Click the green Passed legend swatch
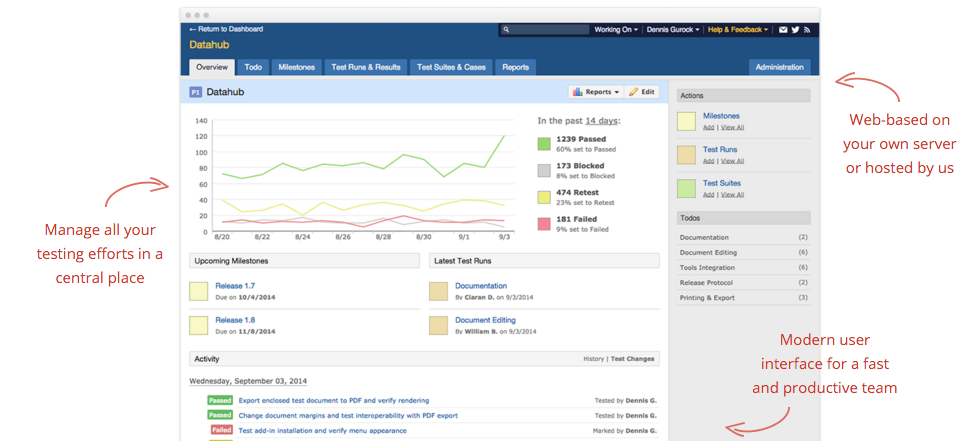The height and width of the screenshot is (441, 959). click(544, 144)
